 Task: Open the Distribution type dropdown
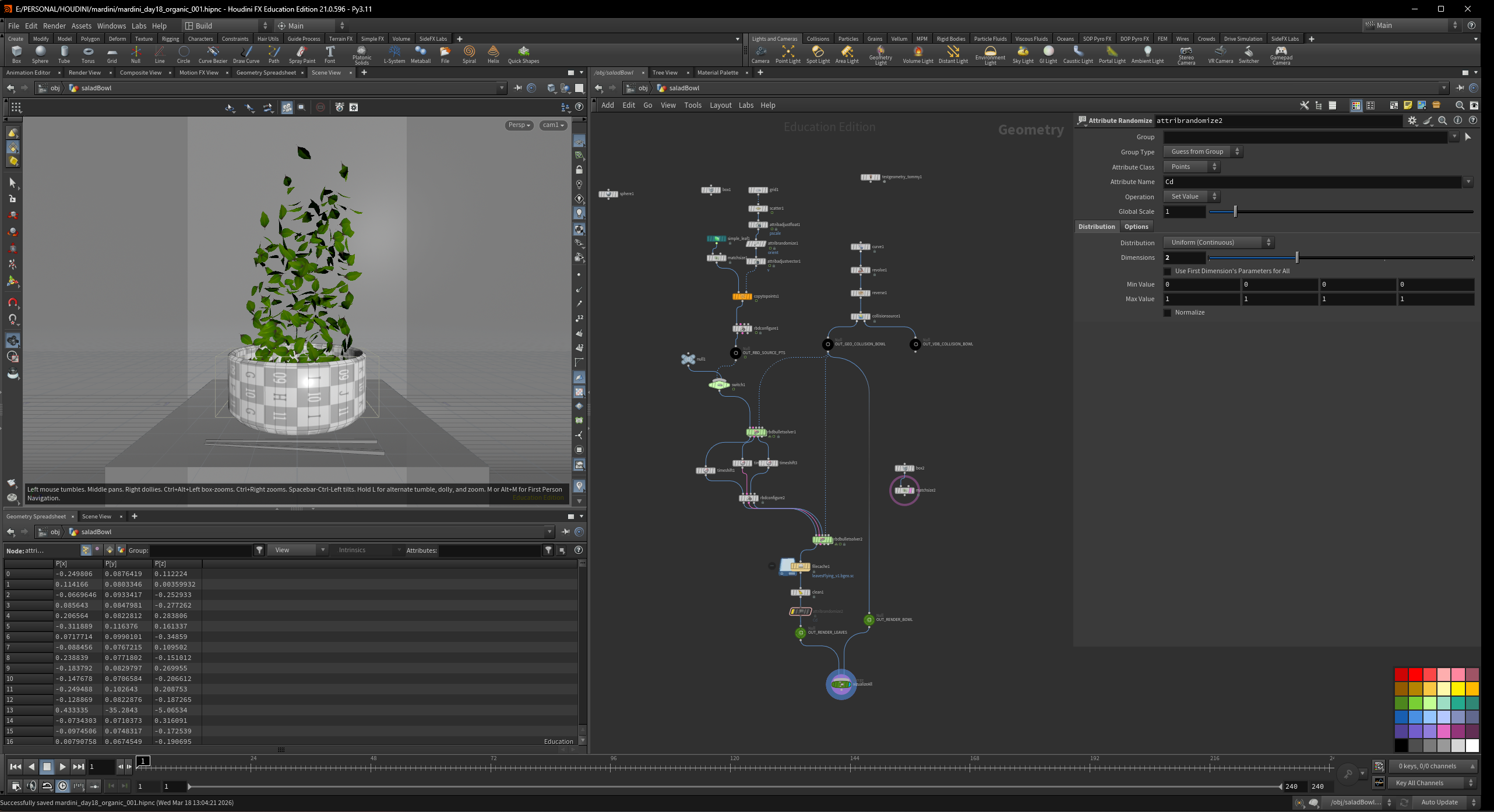point(1218,243)
